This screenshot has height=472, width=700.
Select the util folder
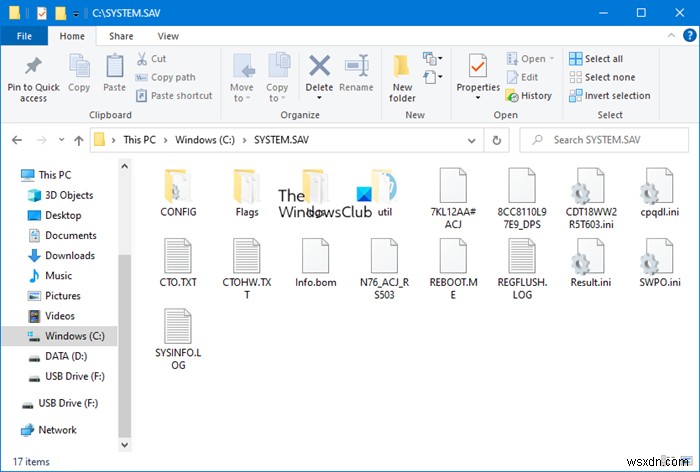click(384, 193)
